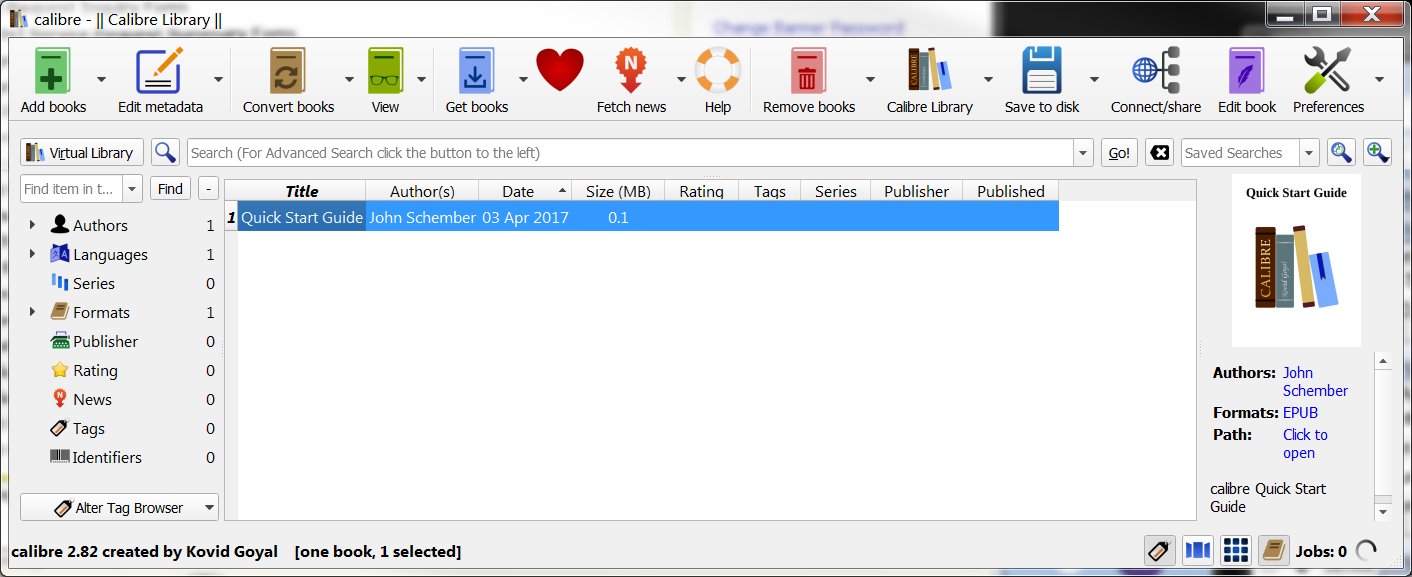This screenshot has width=1412, height=577.
Task: Expand the Formats tree category
Action: (33, 312)
